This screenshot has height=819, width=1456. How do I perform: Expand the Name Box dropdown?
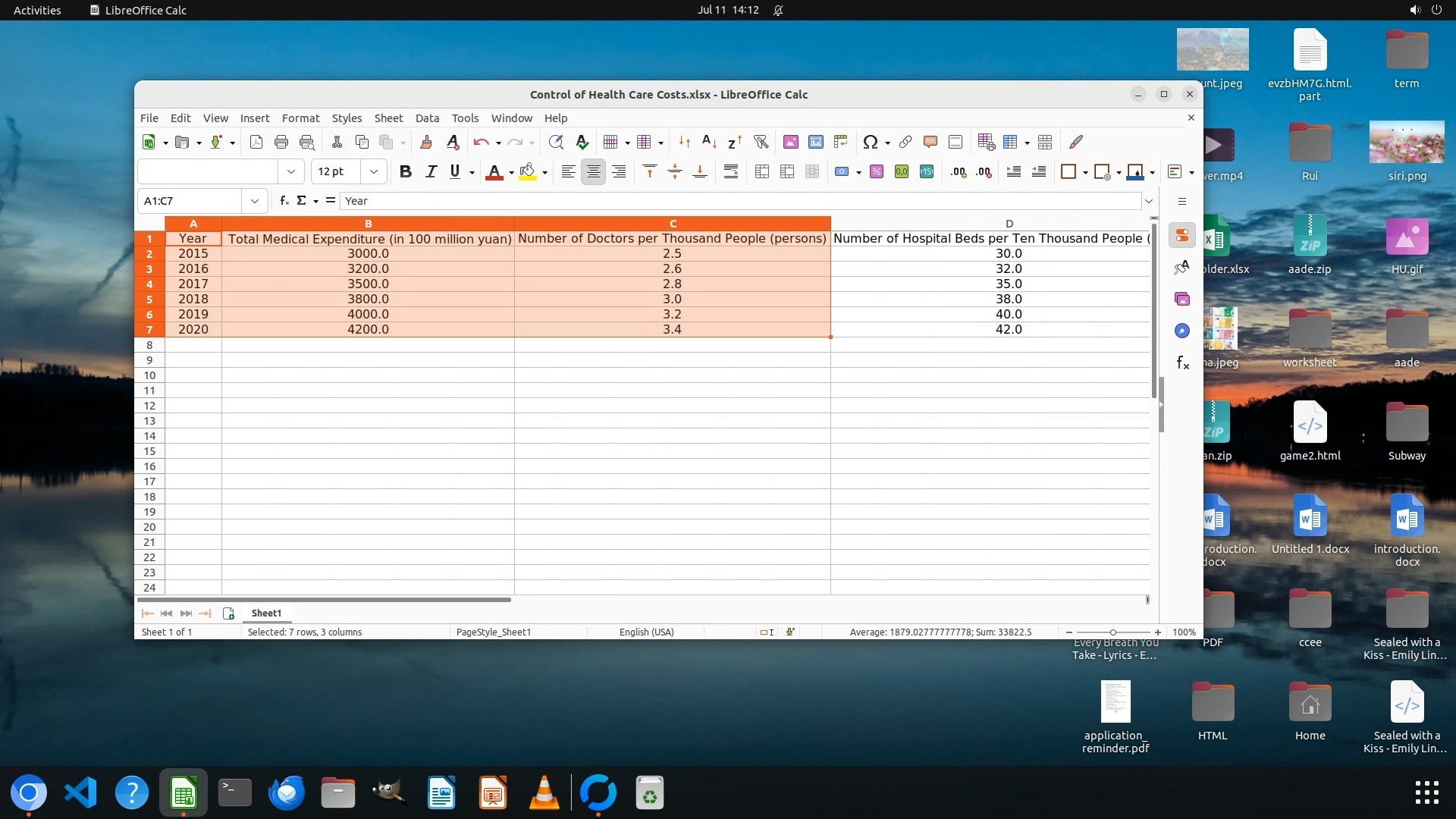click(255, 201)
